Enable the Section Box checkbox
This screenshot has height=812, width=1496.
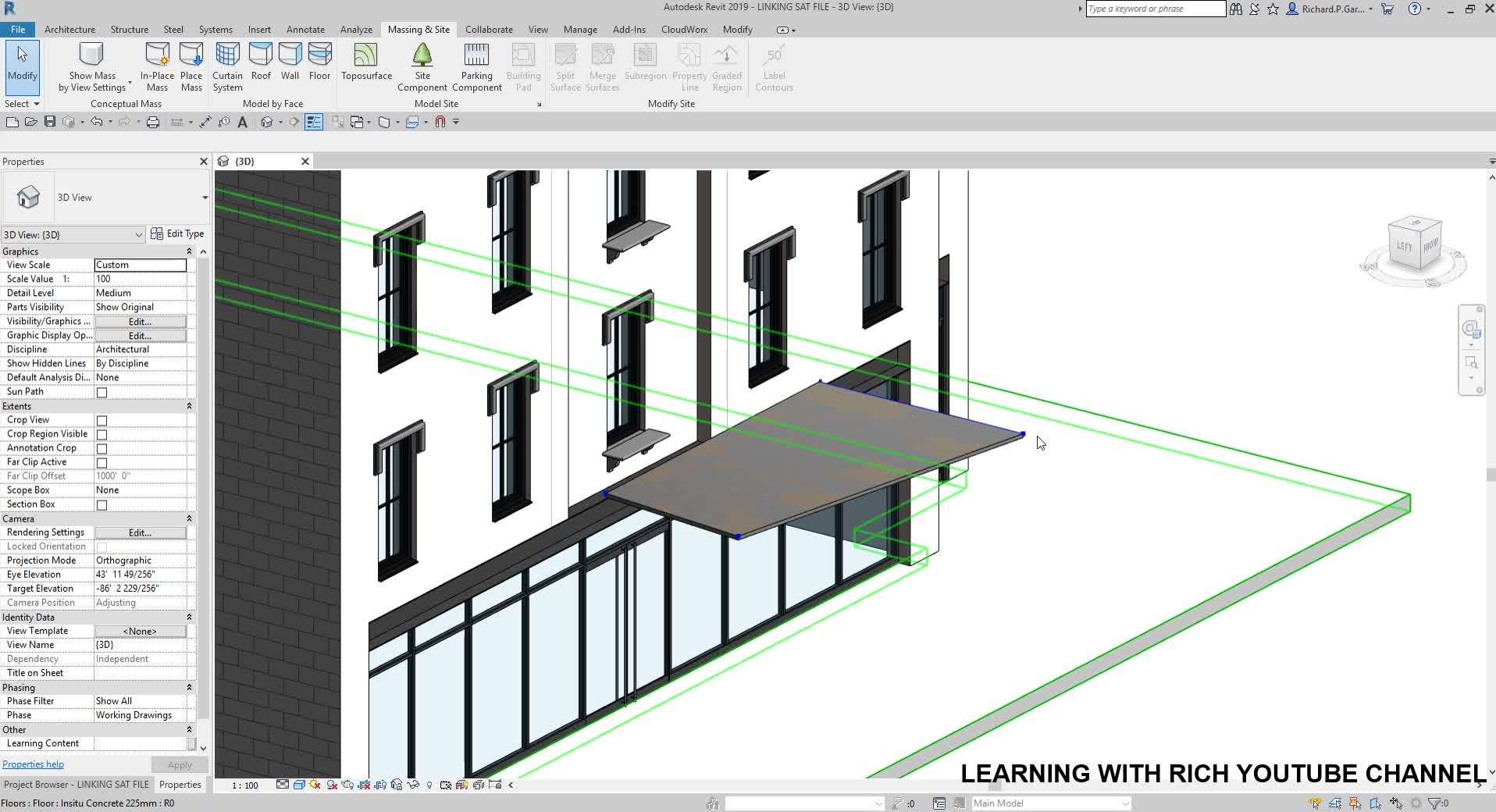tap(102, 504)
